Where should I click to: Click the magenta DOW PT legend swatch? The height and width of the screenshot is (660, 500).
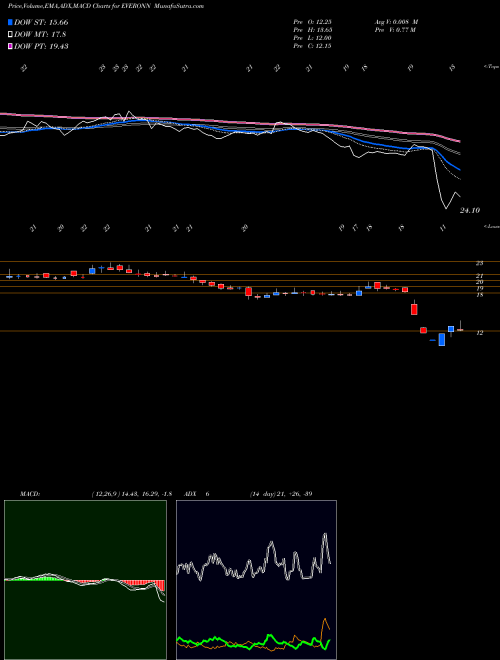tap(10, 46)
